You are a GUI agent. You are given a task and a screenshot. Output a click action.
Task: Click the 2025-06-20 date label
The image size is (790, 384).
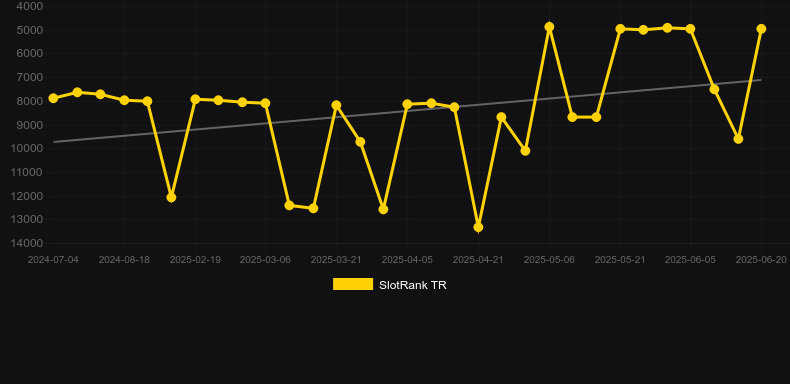click(761, 260)
